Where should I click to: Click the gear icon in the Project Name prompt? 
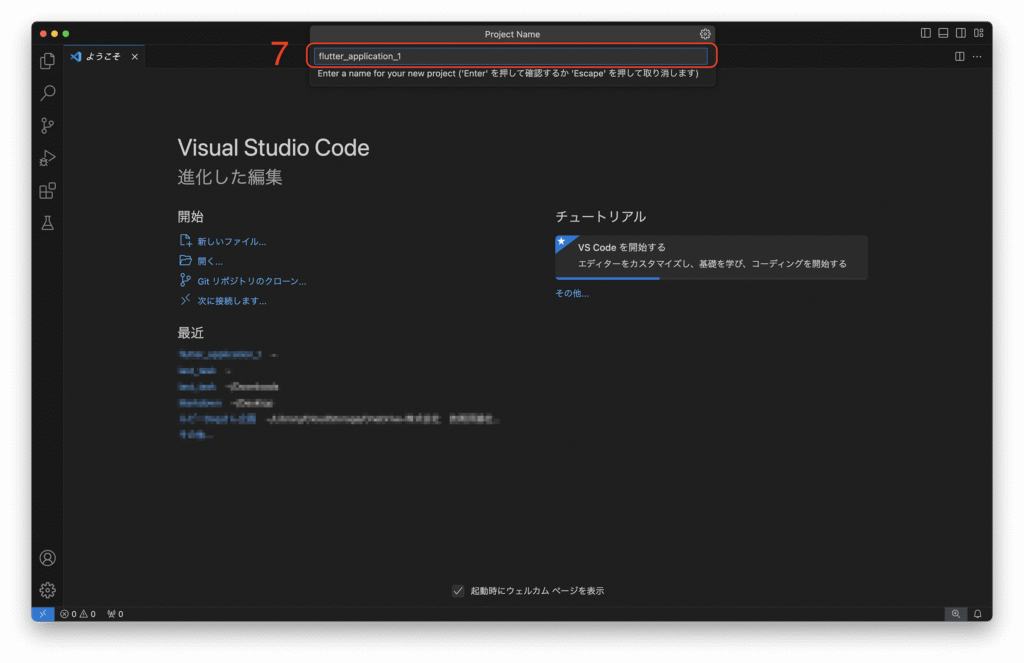705,34
